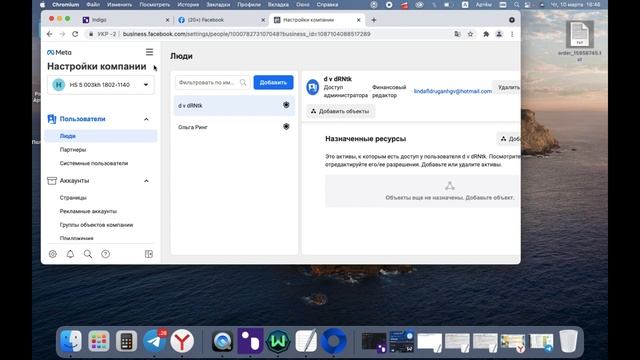Screen dimensions: 640x360
Task: Click the Удалить button
Action: tap(508, 87)
